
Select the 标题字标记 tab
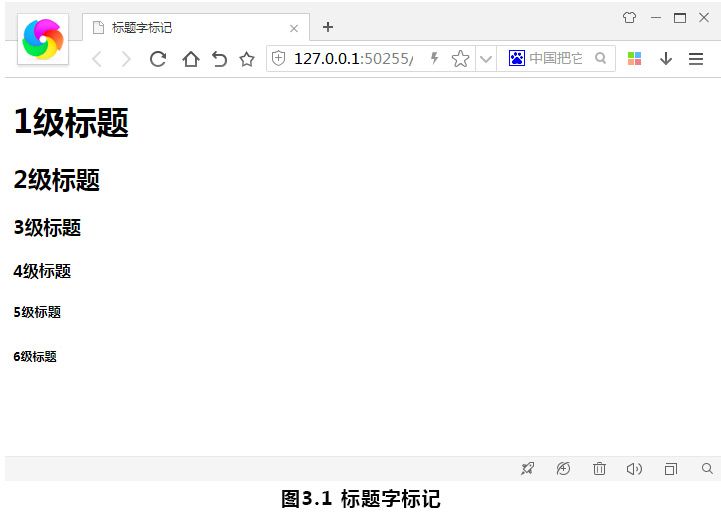coord(196,28)
